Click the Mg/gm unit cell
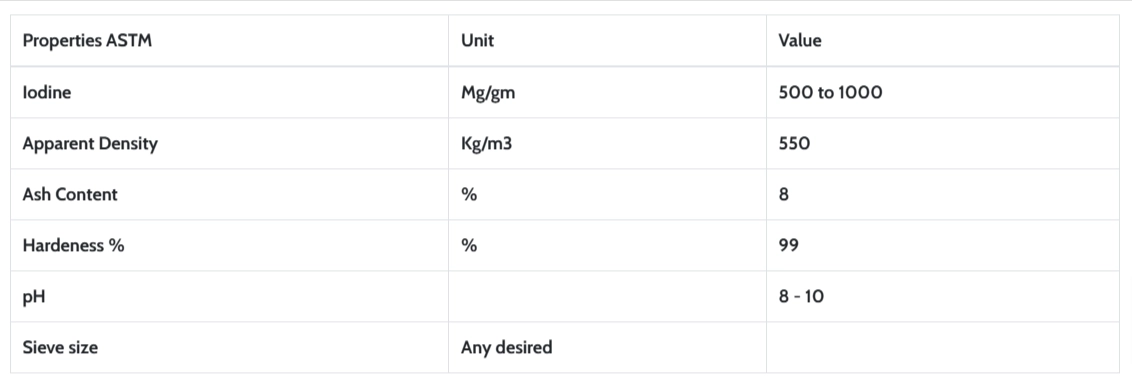 click(488, 93)
